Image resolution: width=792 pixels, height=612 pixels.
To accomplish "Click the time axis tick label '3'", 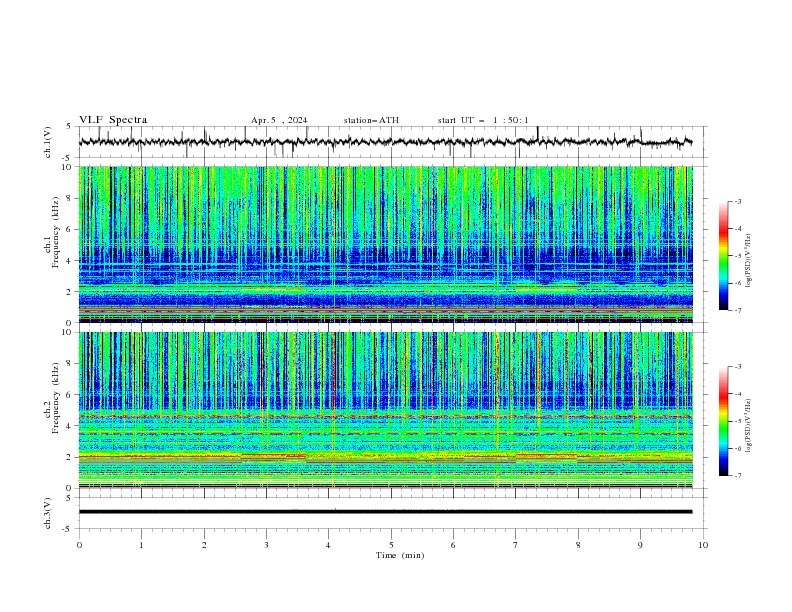I will [266, 545].
